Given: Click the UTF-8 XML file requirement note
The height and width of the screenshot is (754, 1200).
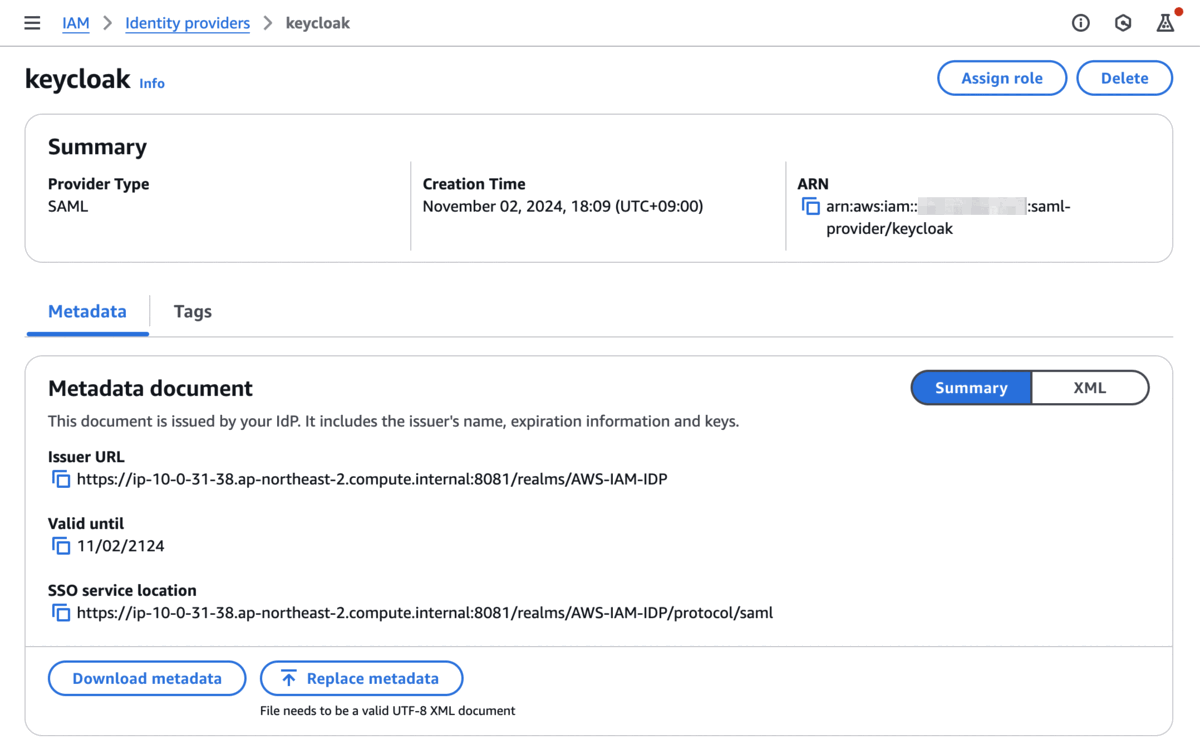Looking at the screenshot, I should point(388,711).
